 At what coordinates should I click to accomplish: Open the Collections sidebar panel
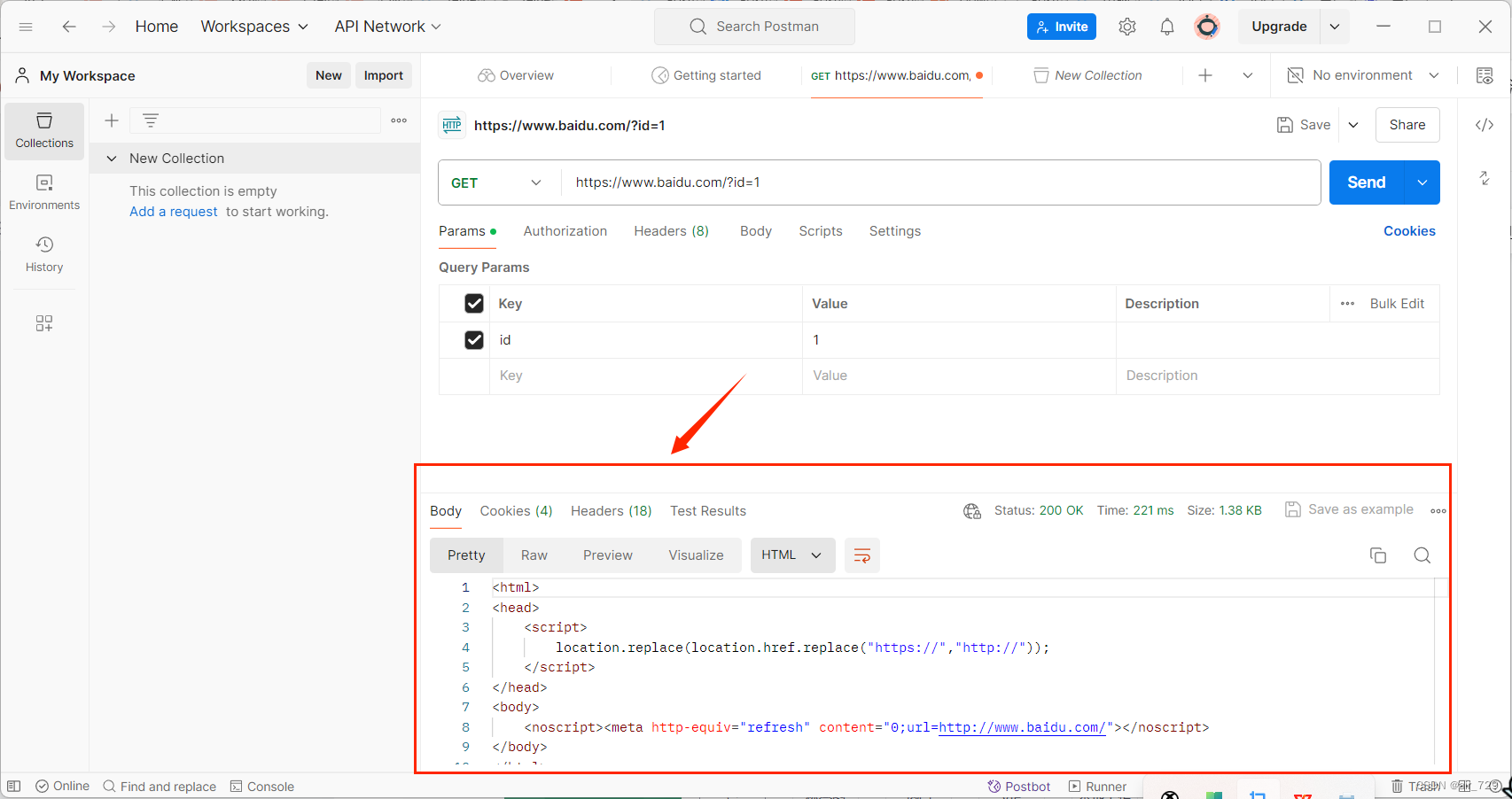coord(44,131)
